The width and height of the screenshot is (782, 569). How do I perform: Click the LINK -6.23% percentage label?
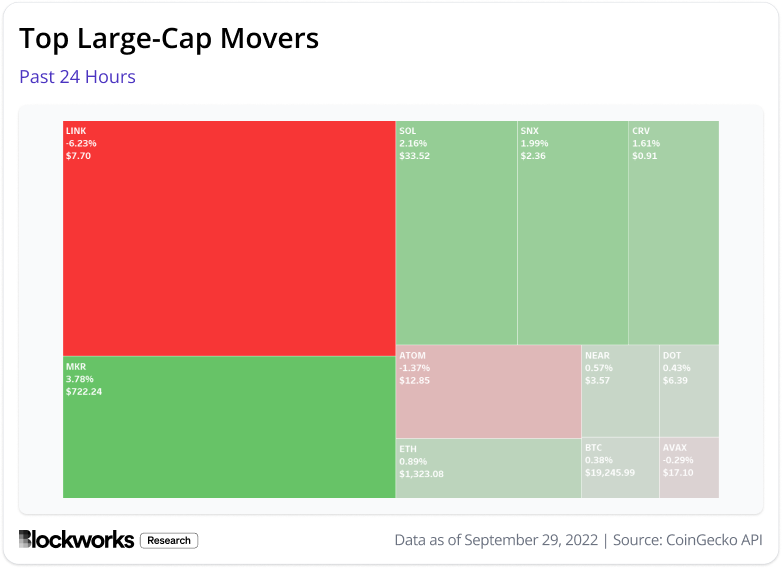[x=81, y=143]
